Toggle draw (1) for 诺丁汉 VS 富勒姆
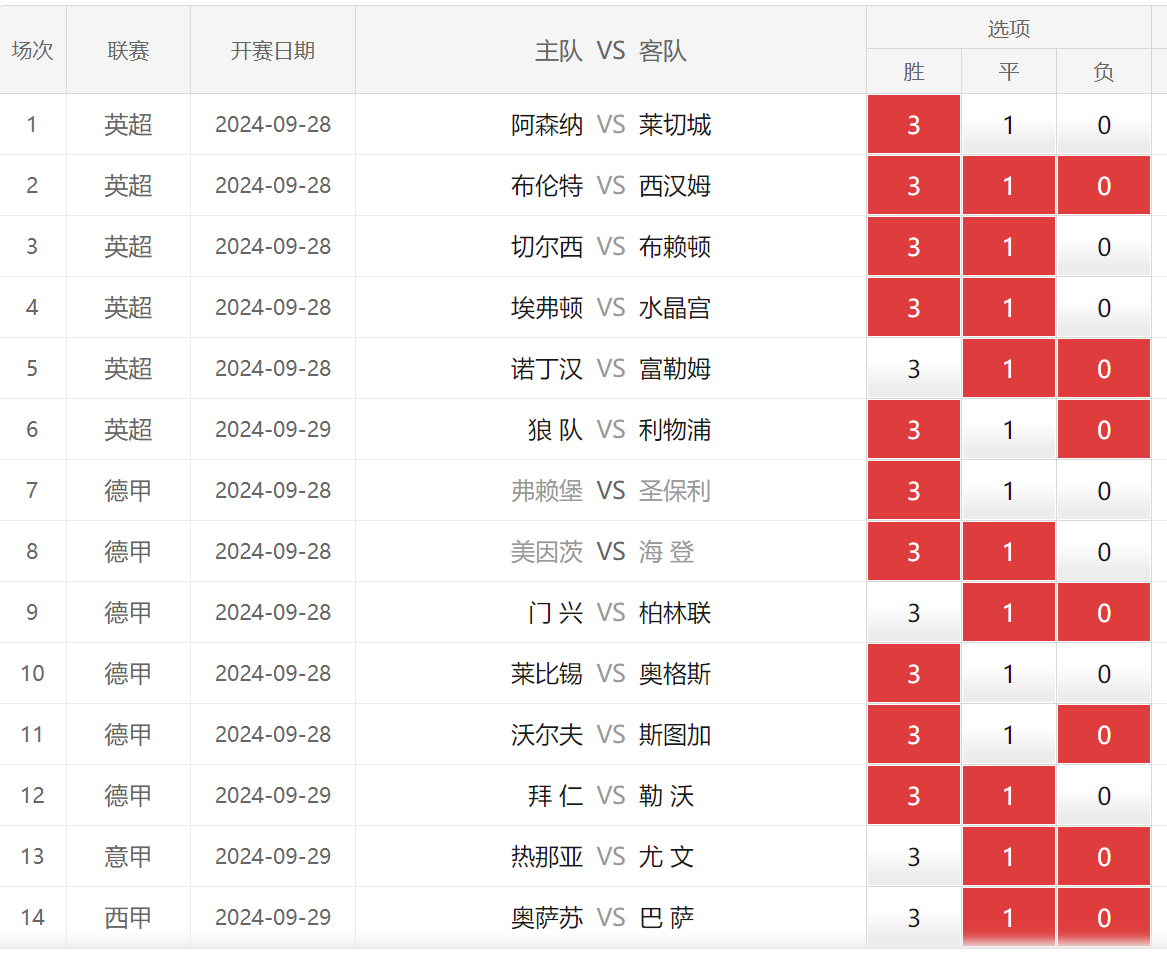The height and width of the screenshot is (959, 1167). 1008,368
